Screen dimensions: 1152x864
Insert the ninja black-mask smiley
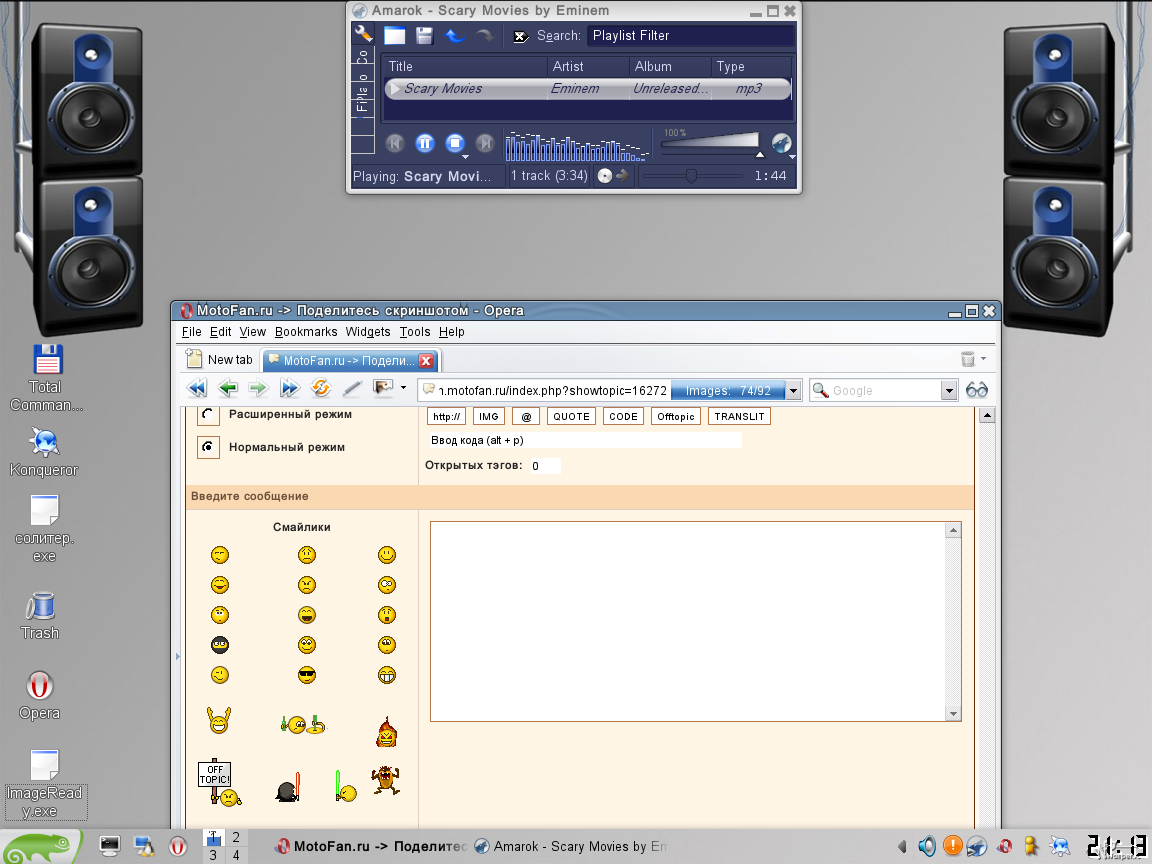click(x=220, y=645)
